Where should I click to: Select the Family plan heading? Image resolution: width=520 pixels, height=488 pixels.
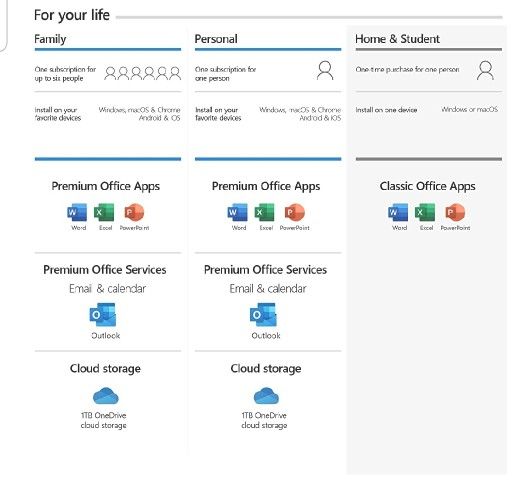click(x=50, y=39)
